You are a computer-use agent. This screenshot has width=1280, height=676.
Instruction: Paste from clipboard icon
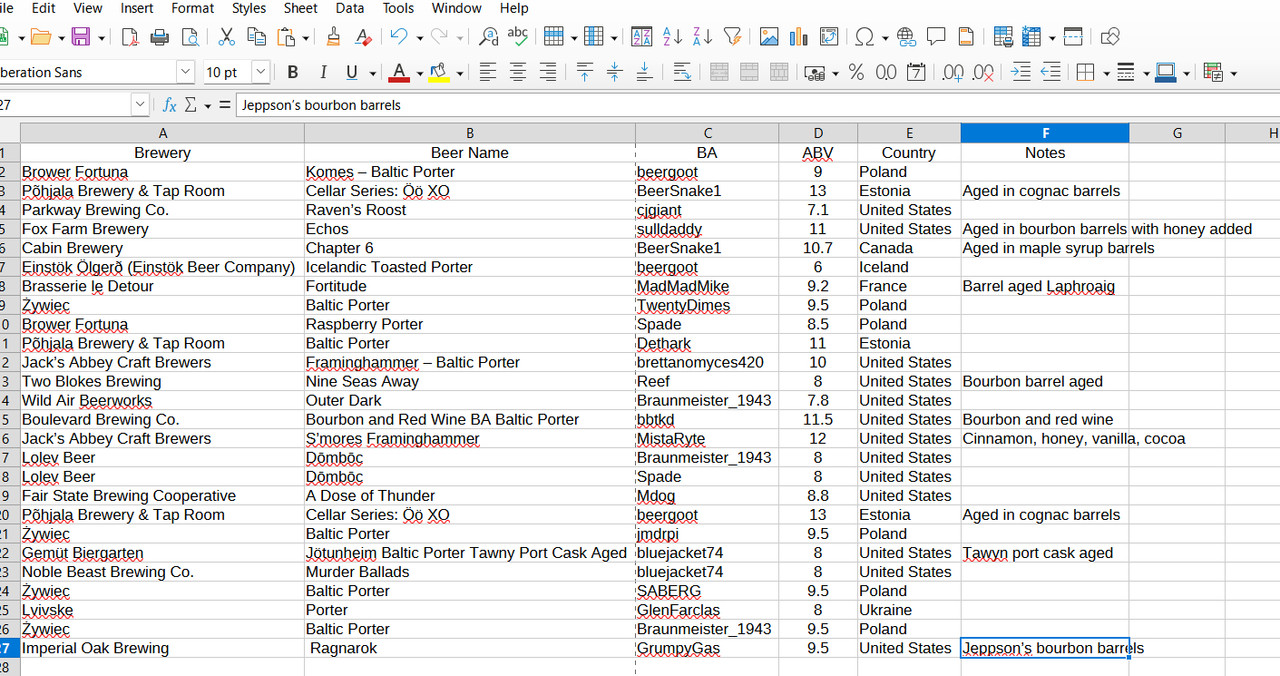[x=286, y=37]
